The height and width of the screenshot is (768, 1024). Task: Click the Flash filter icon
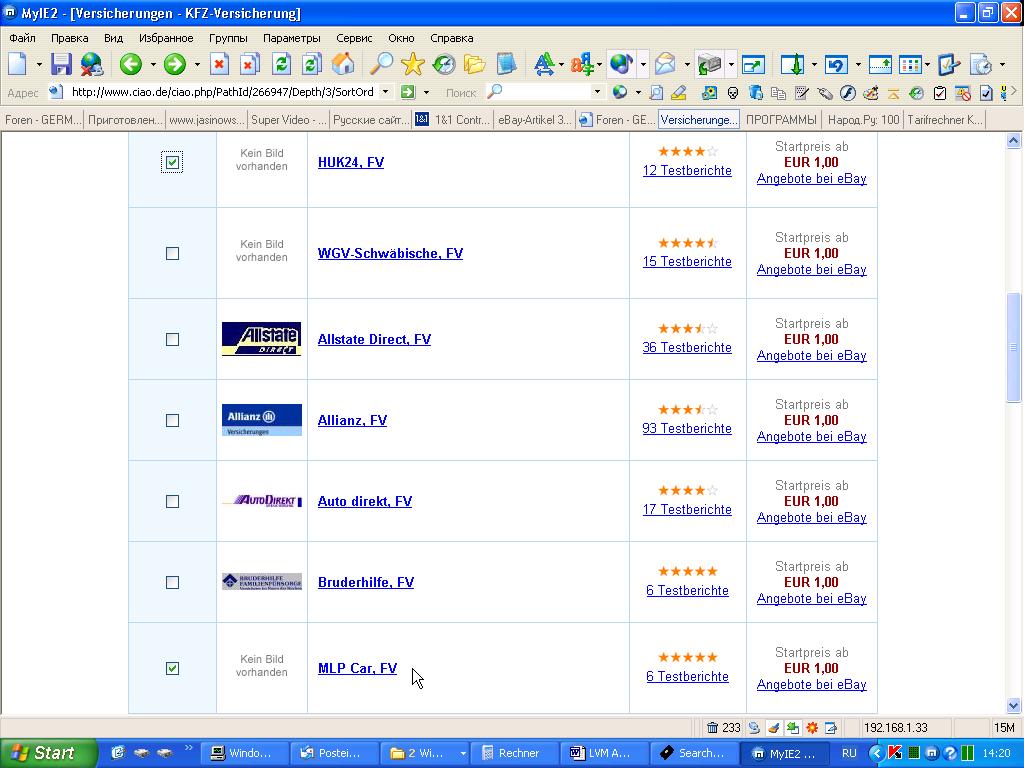pyautogui.click(x=848, y=93)
